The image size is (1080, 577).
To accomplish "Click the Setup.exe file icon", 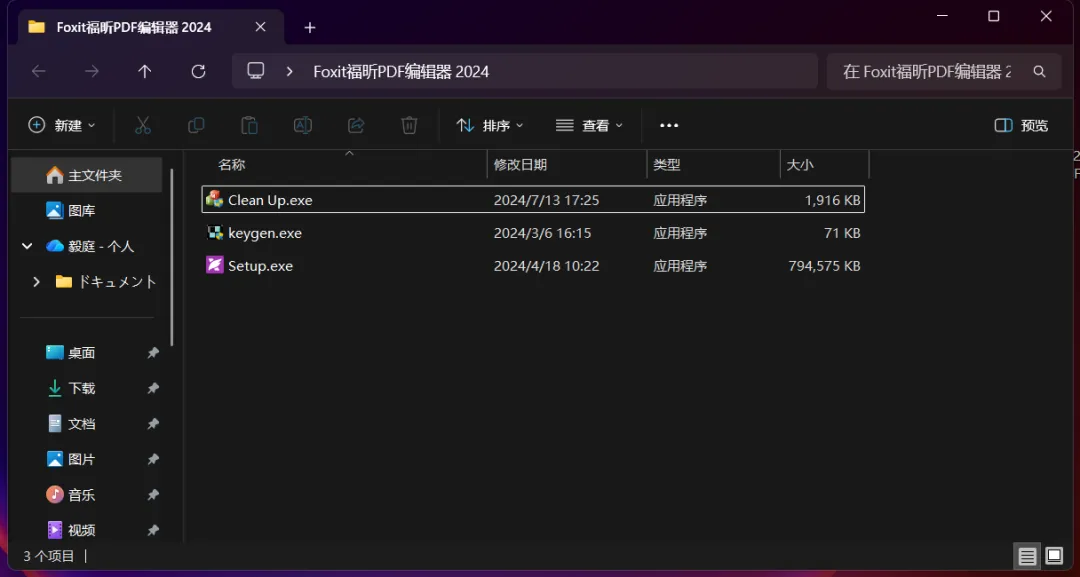I will 215,265.
